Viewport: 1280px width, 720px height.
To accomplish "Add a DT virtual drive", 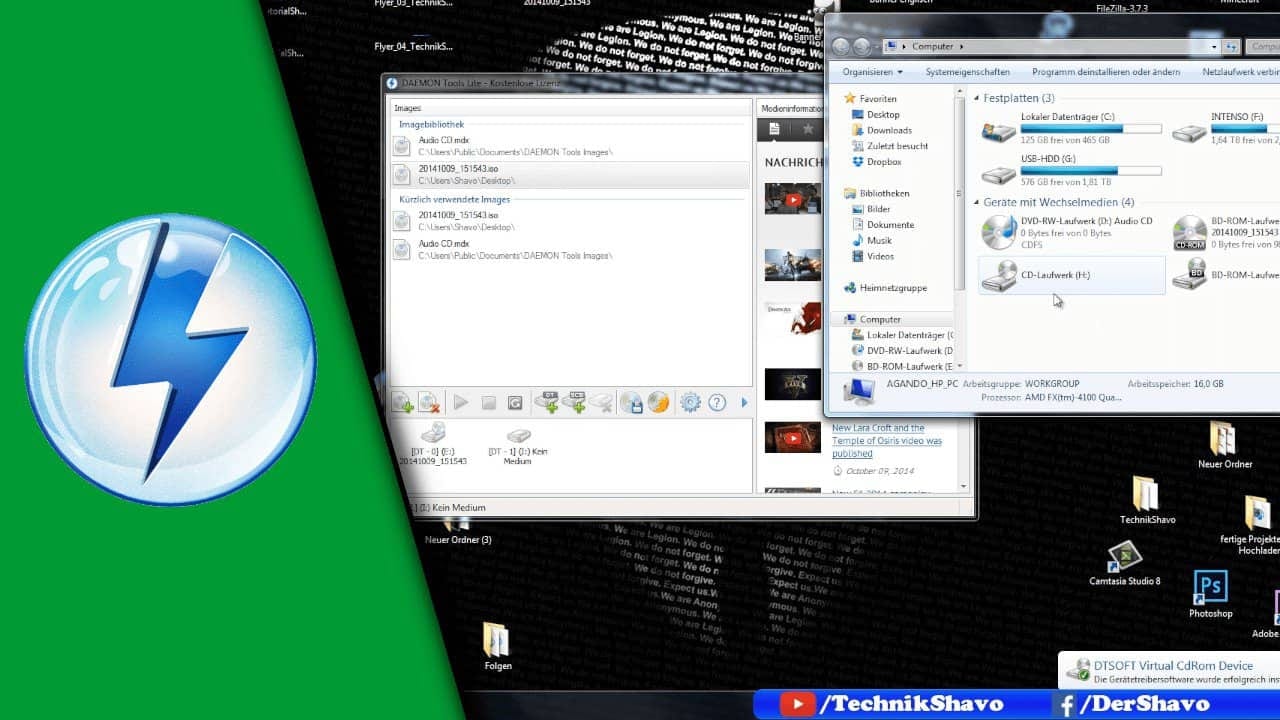I will coord(547,402).
